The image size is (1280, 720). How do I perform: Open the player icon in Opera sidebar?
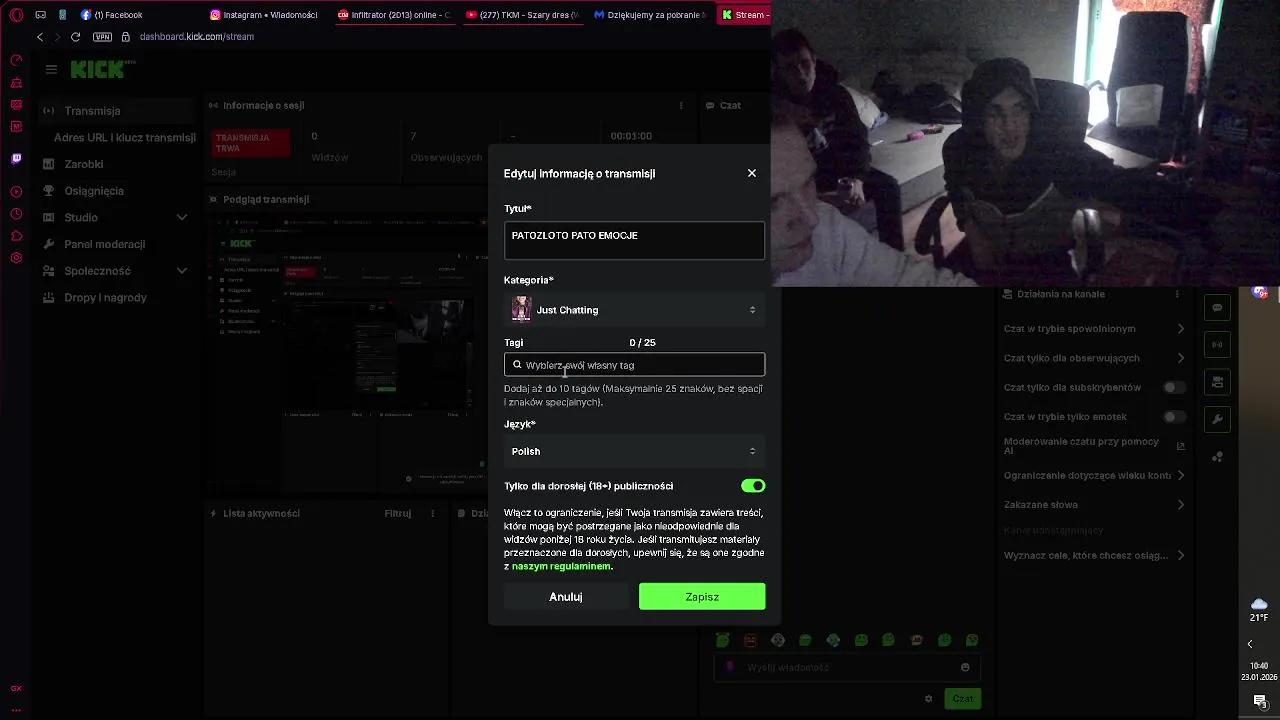click(16, 192)
